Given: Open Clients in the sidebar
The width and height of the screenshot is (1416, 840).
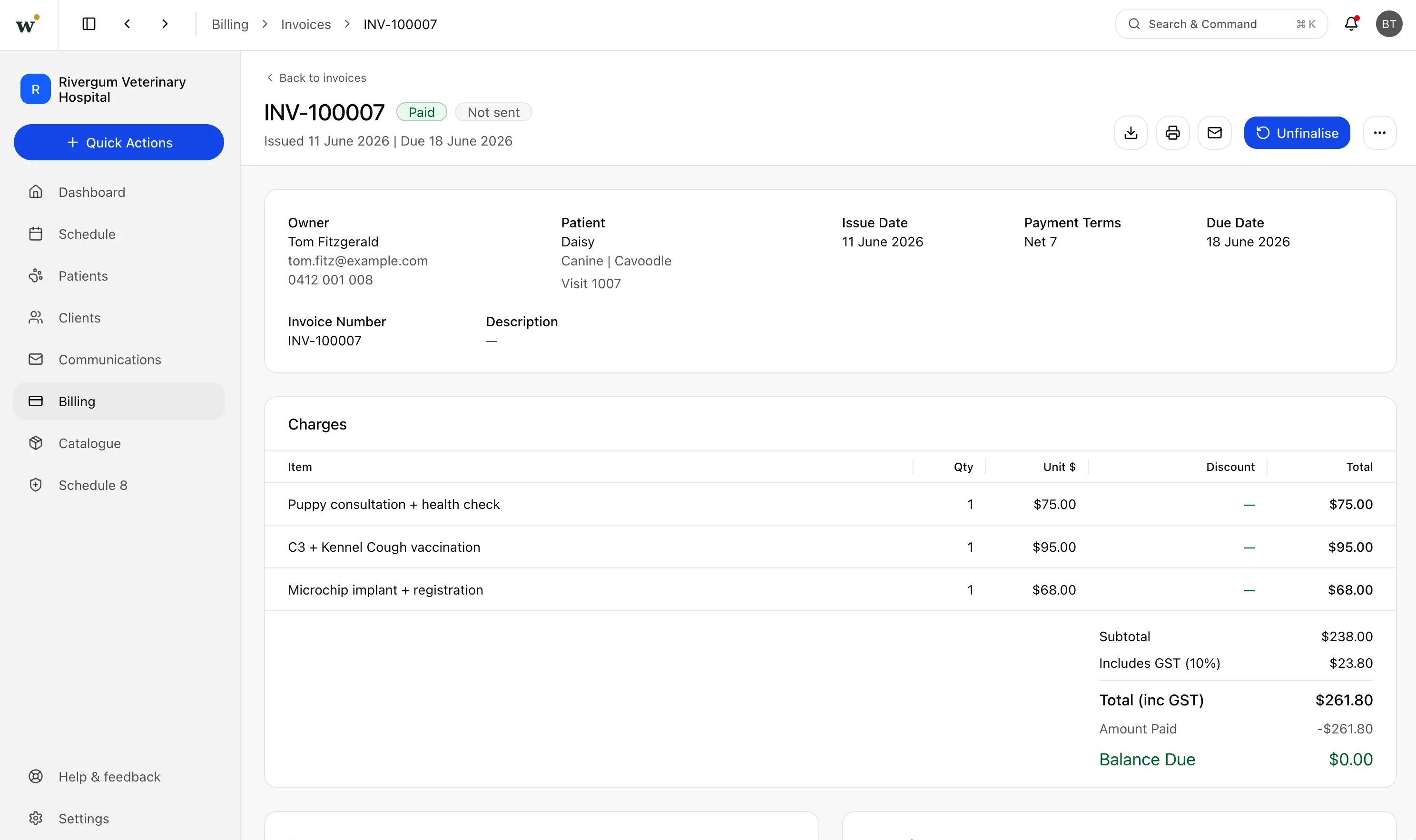Looking at the screenshot, I should tap(119, 318).
